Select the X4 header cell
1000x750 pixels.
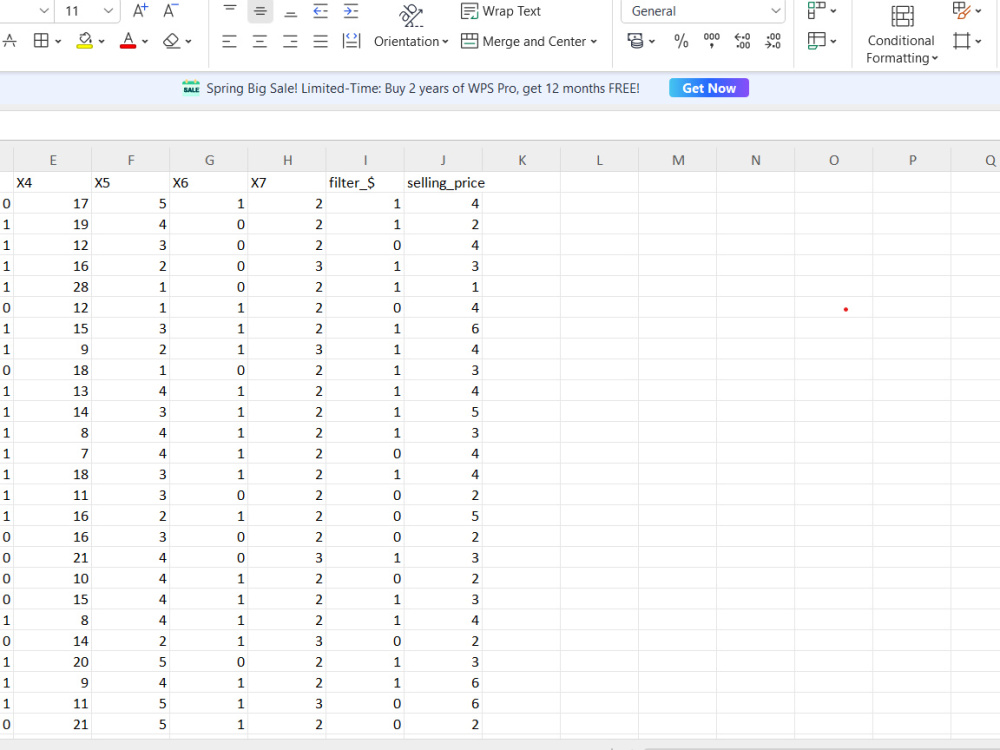pyautogui.click(x=53, y=183)
